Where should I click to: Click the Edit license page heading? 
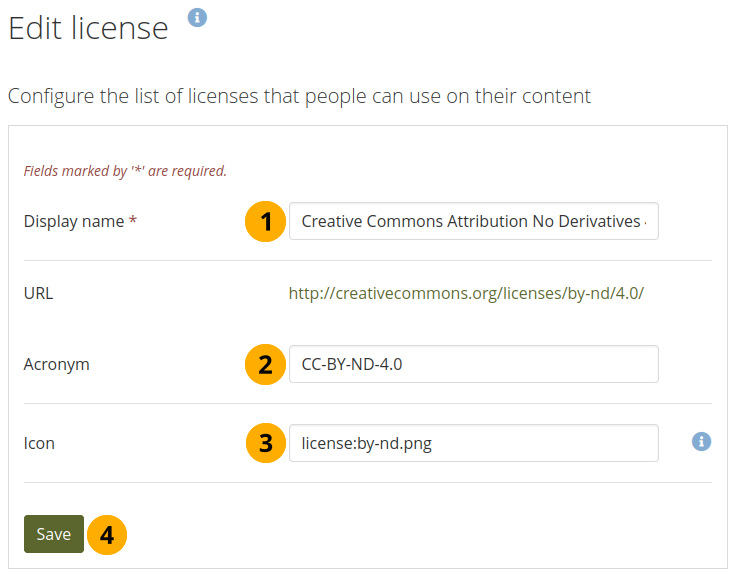88,28
